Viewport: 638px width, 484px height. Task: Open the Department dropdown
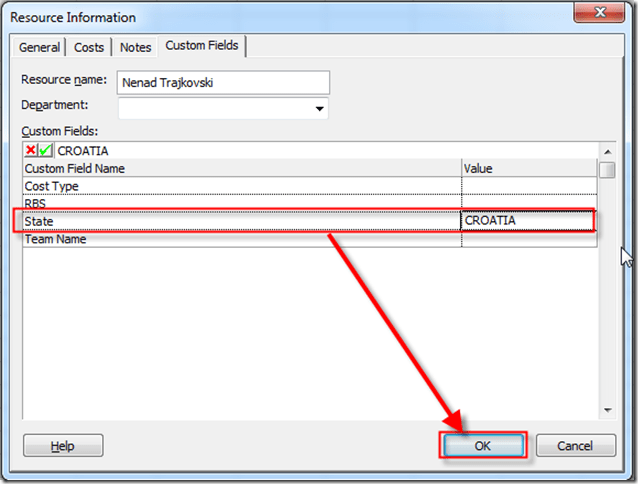click(319, 108)
